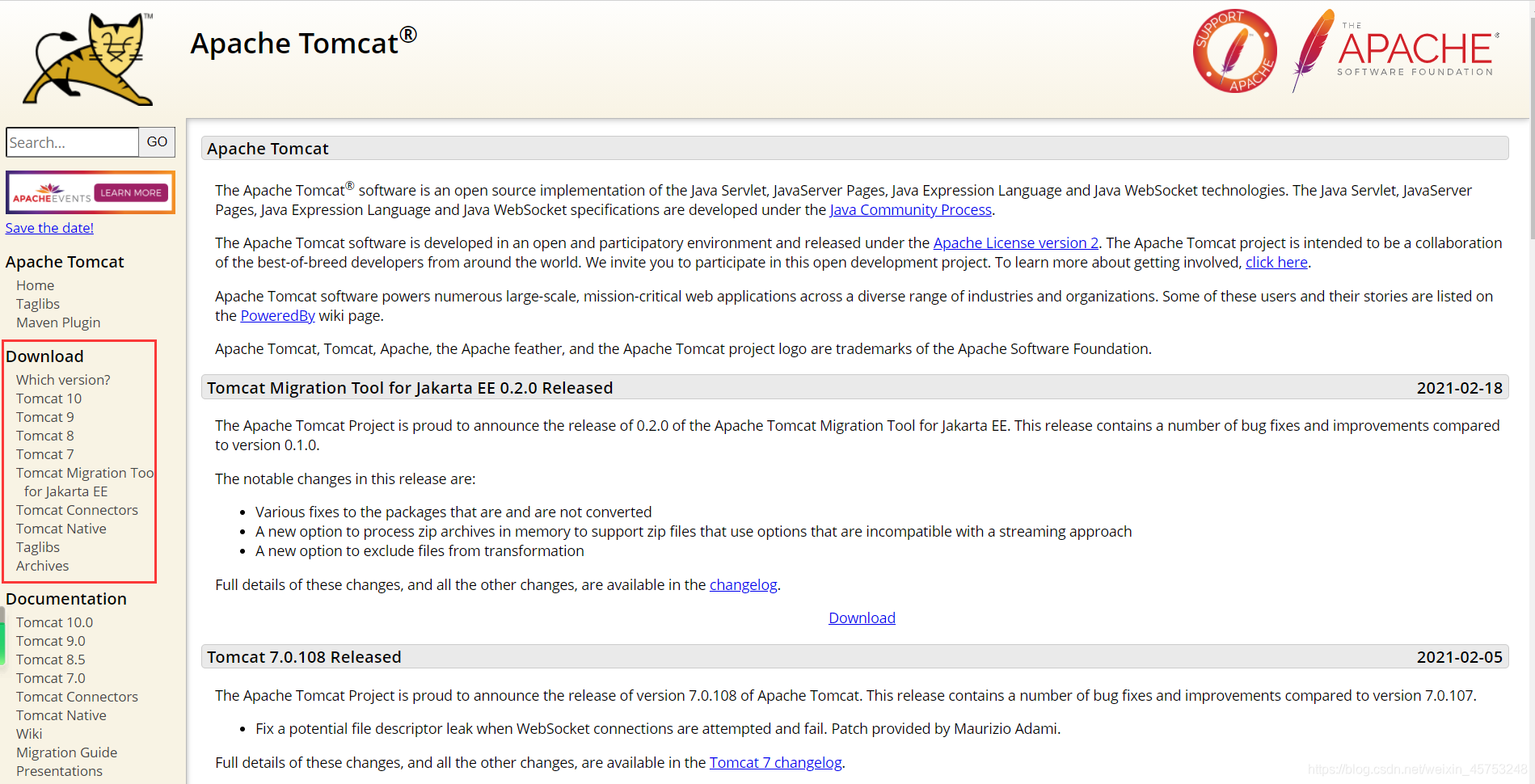
Task: Click the 2021-02-18 release date
Action: point(1459,388)
